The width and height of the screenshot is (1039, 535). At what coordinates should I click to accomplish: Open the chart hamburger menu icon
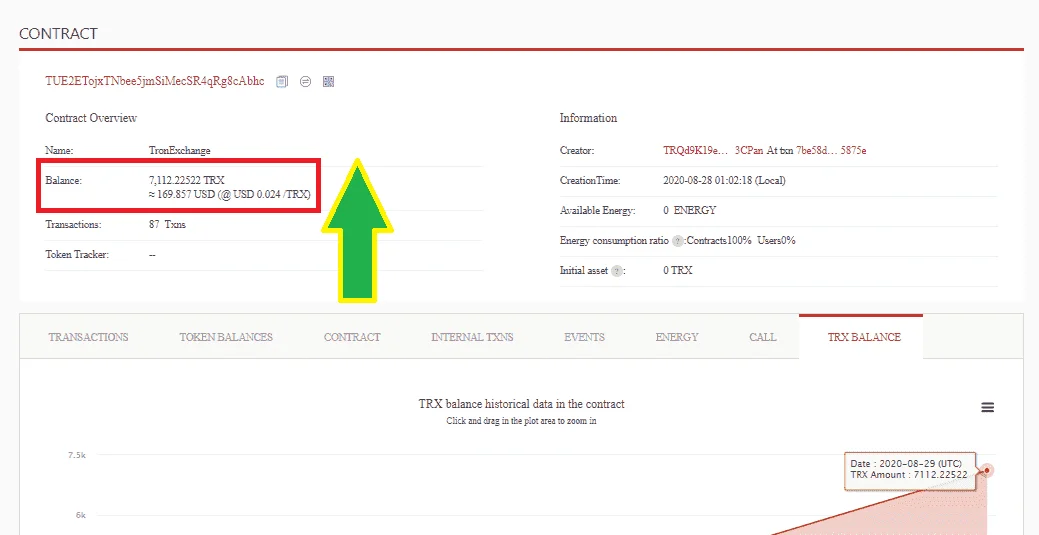click(x=987, y=408)
